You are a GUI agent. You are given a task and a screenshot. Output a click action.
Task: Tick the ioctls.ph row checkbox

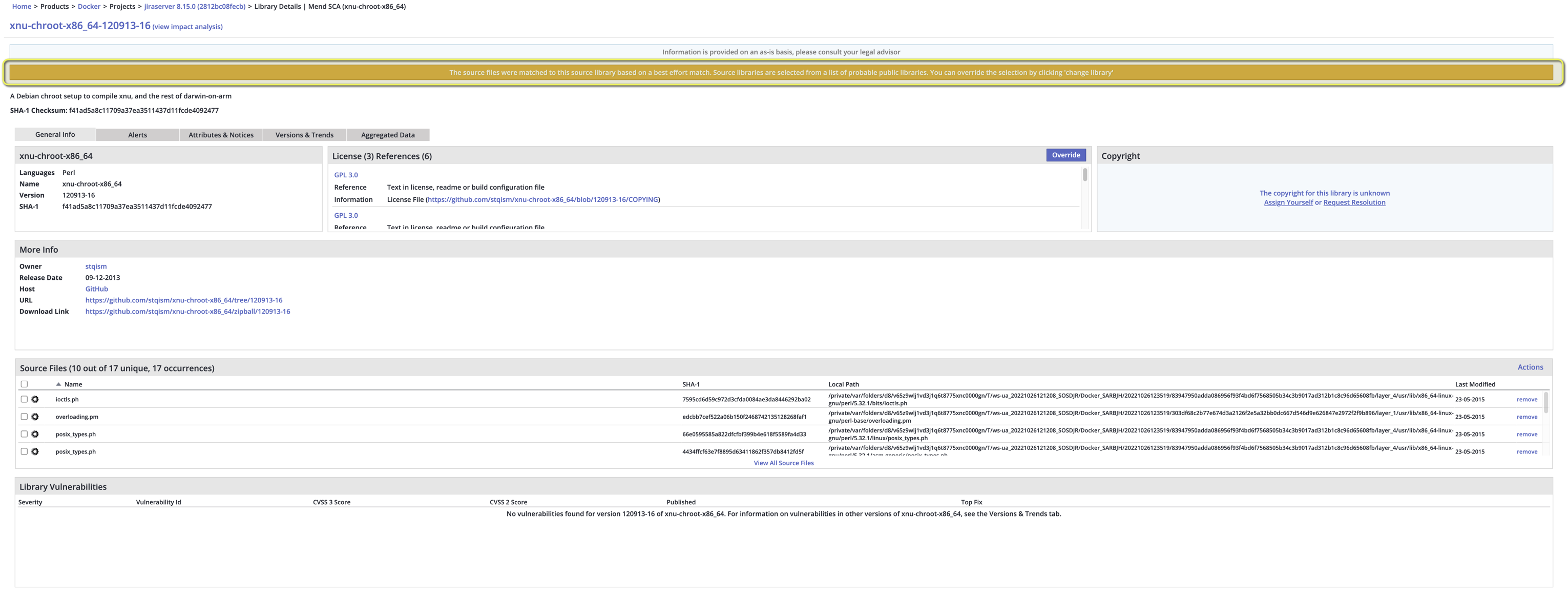pyautogui.click(x=25, y=400)
